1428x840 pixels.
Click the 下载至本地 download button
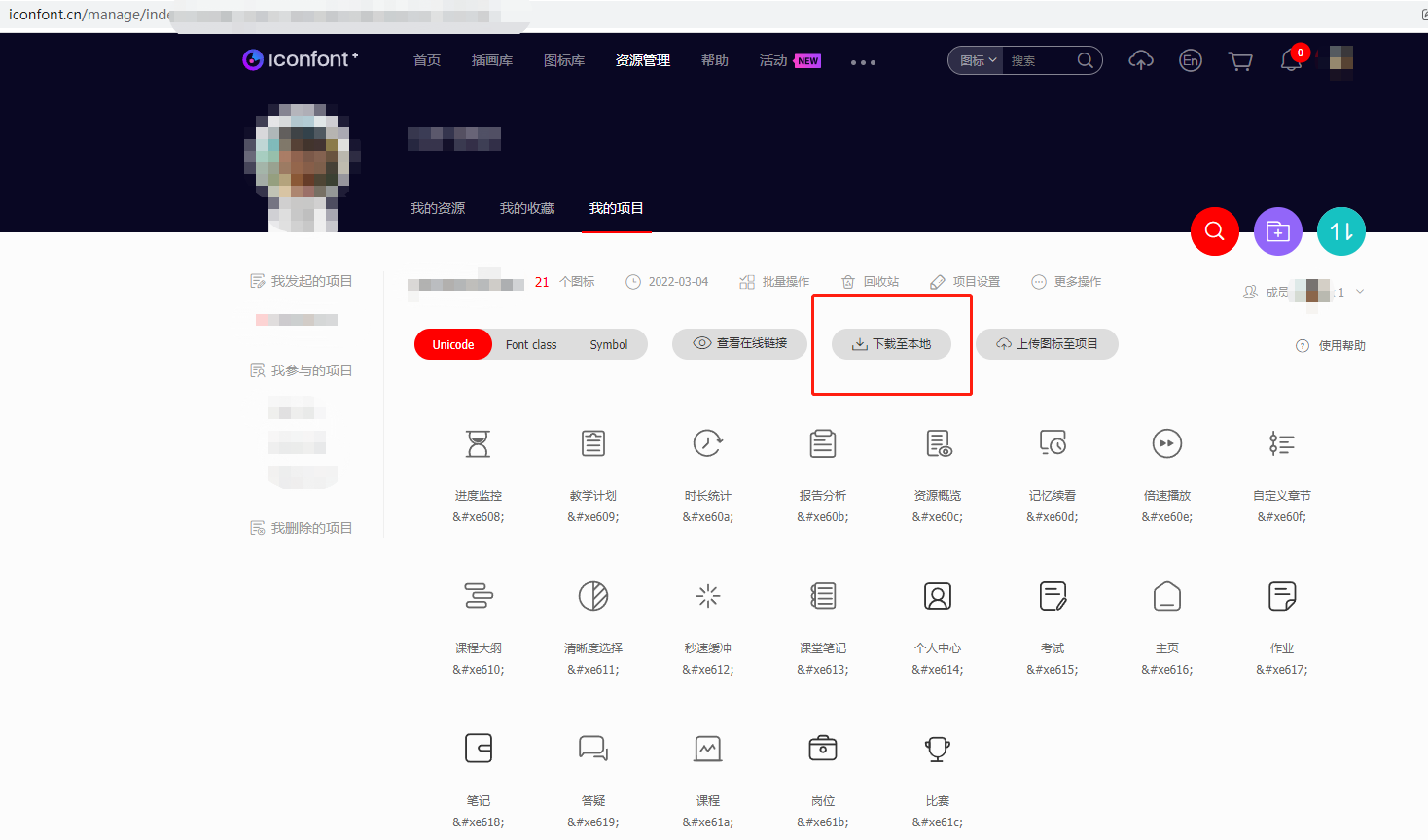891,343
